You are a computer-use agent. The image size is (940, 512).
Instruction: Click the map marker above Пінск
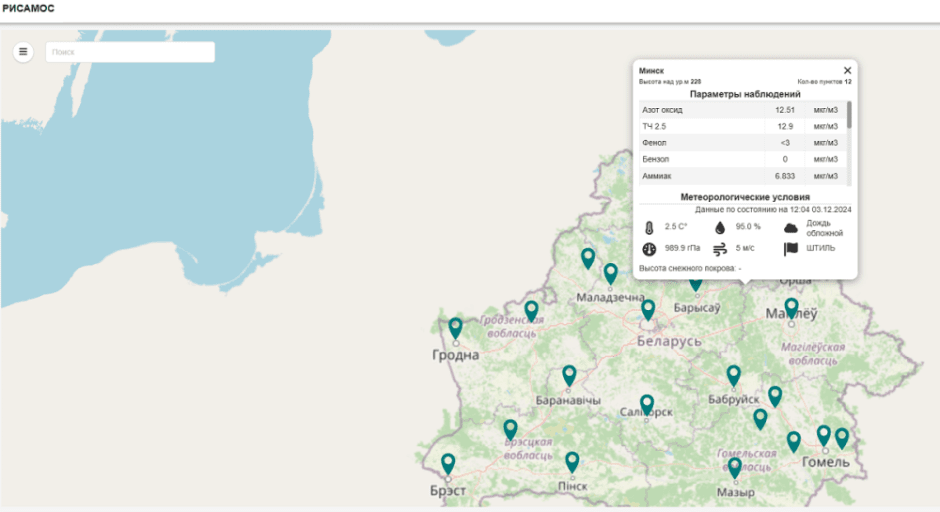572,462
